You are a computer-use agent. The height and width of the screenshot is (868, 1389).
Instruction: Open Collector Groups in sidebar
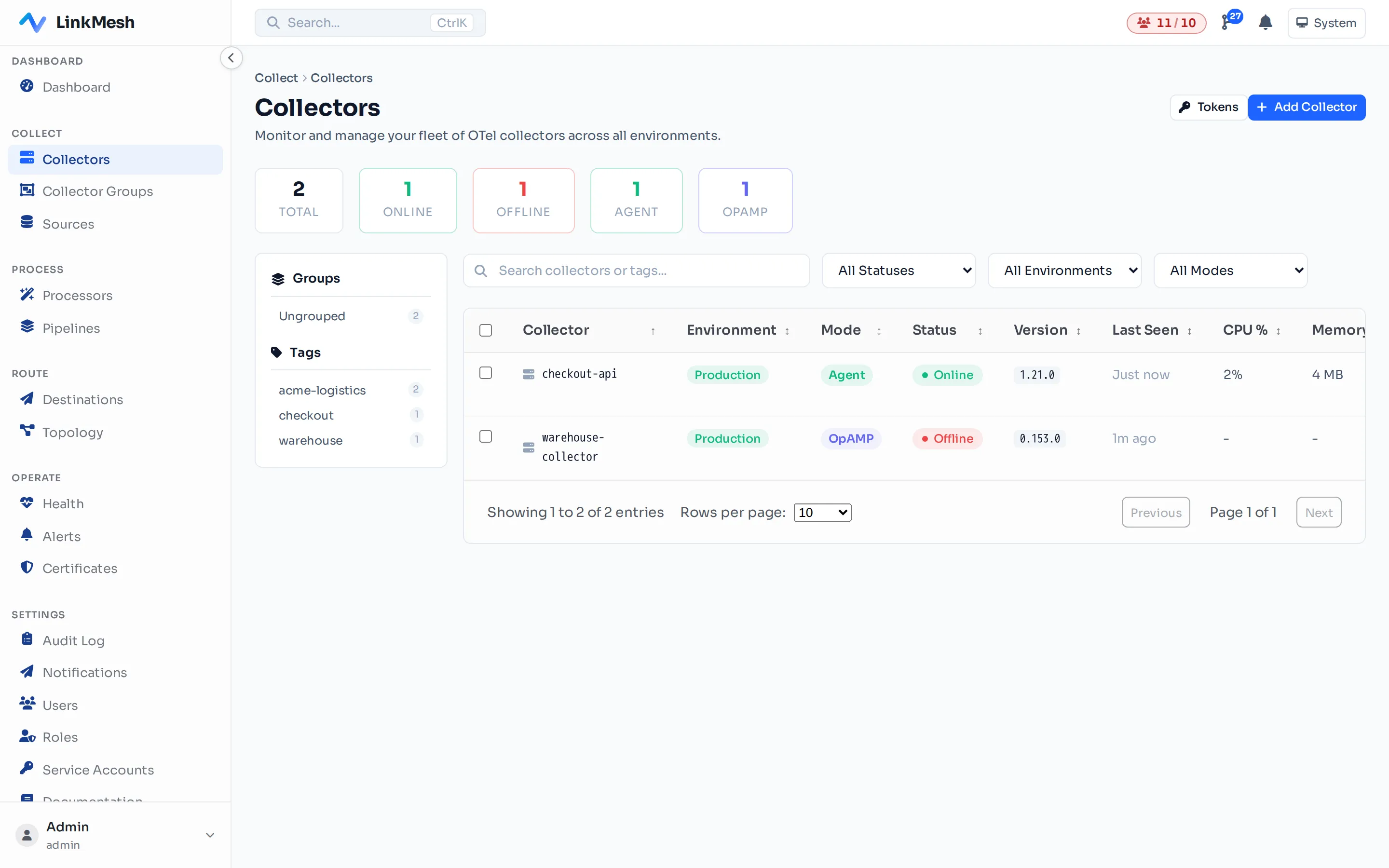(x=115, y=191)
